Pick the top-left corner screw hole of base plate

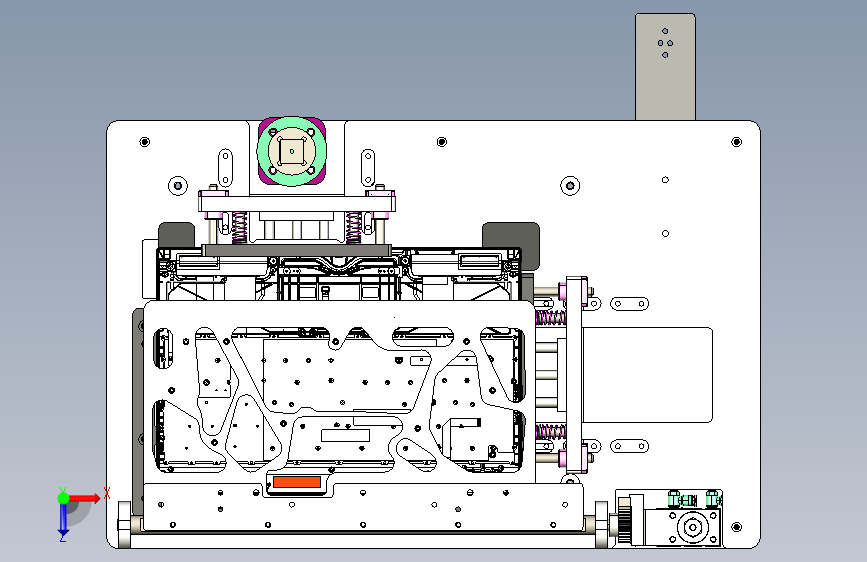pyautogui.click(x=145, y=142)
